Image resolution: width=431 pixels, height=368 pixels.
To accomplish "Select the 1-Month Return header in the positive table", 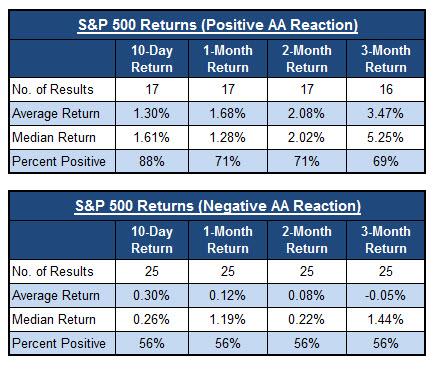I will tap(228, 59).
